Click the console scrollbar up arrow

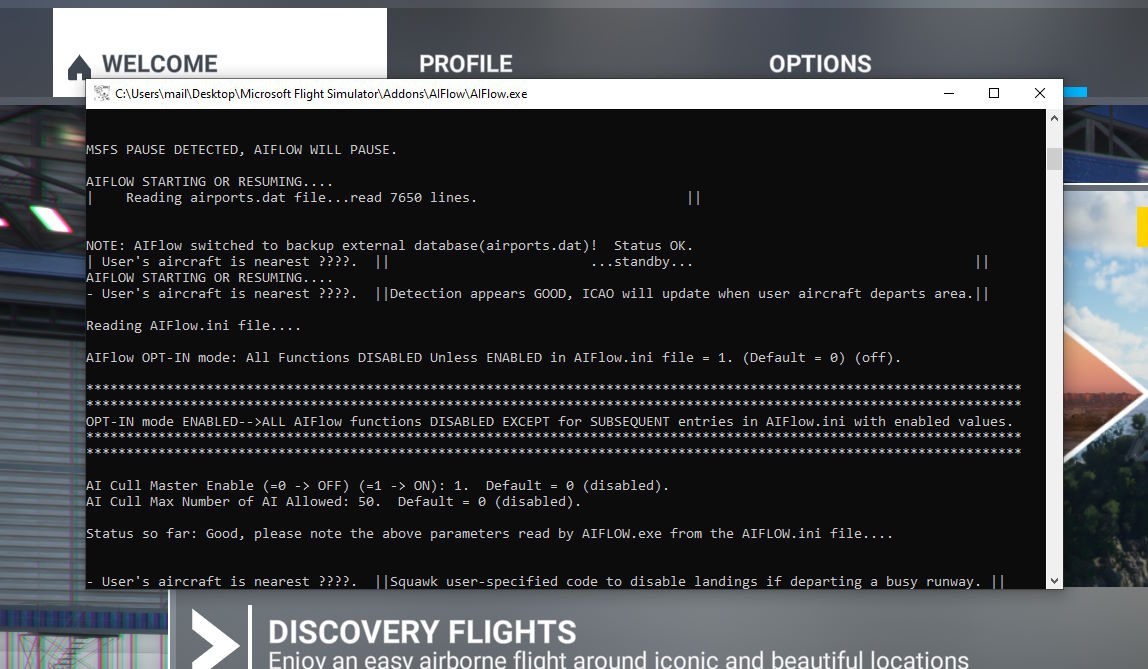tap(1054, 118)
